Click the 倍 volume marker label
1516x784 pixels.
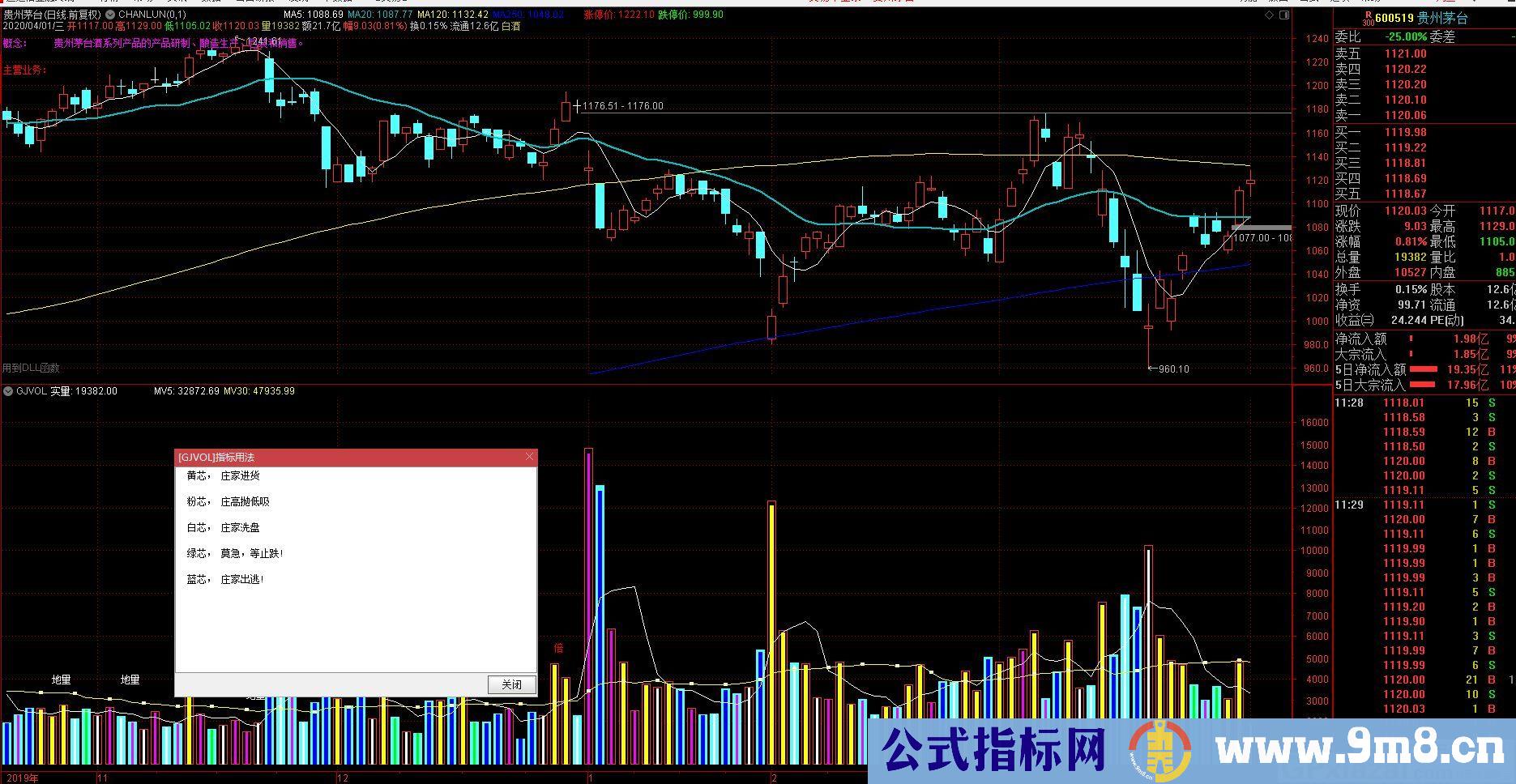(558, 648)
